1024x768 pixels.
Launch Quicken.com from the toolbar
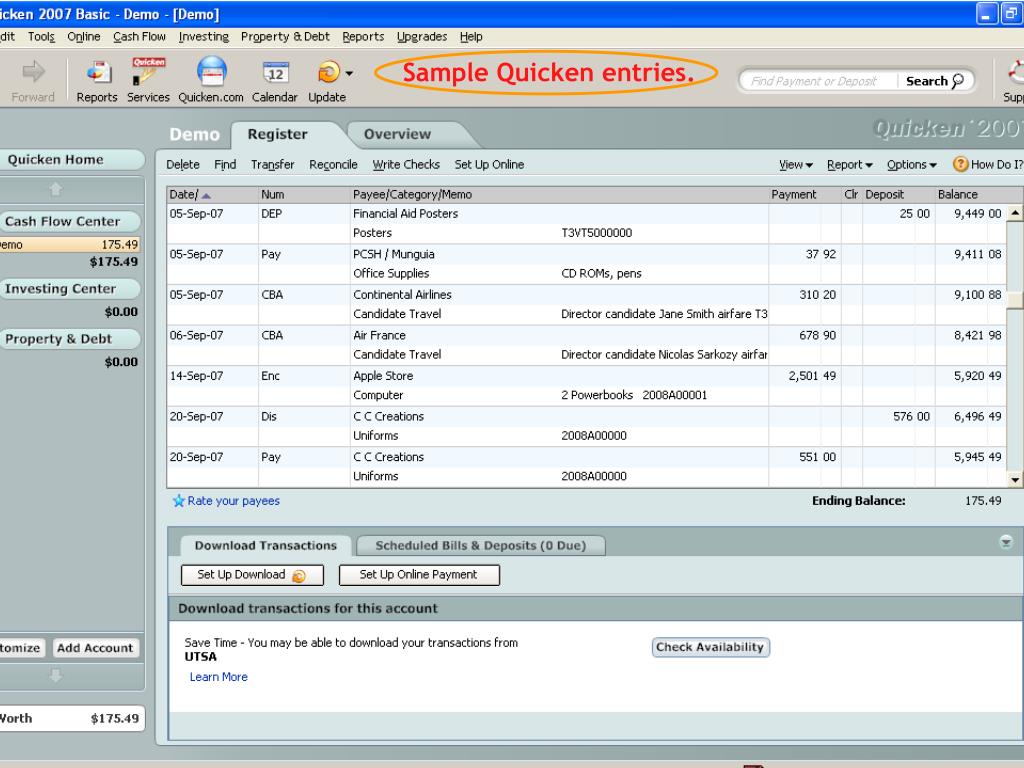pos(212,71)
